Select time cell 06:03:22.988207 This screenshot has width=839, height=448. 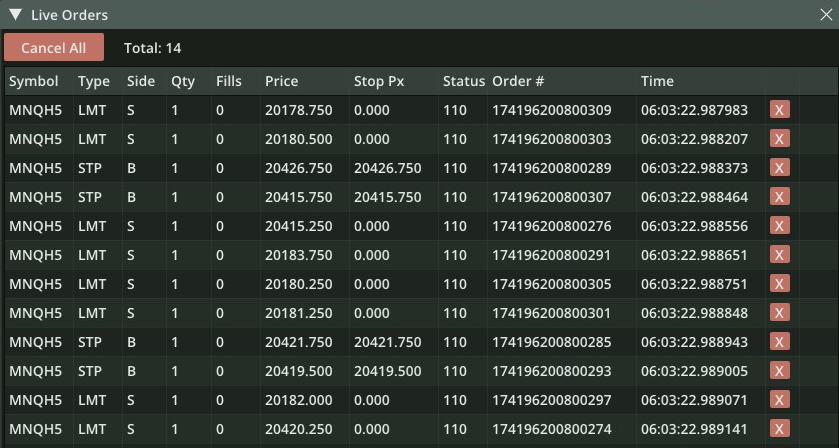coord(694,139)
